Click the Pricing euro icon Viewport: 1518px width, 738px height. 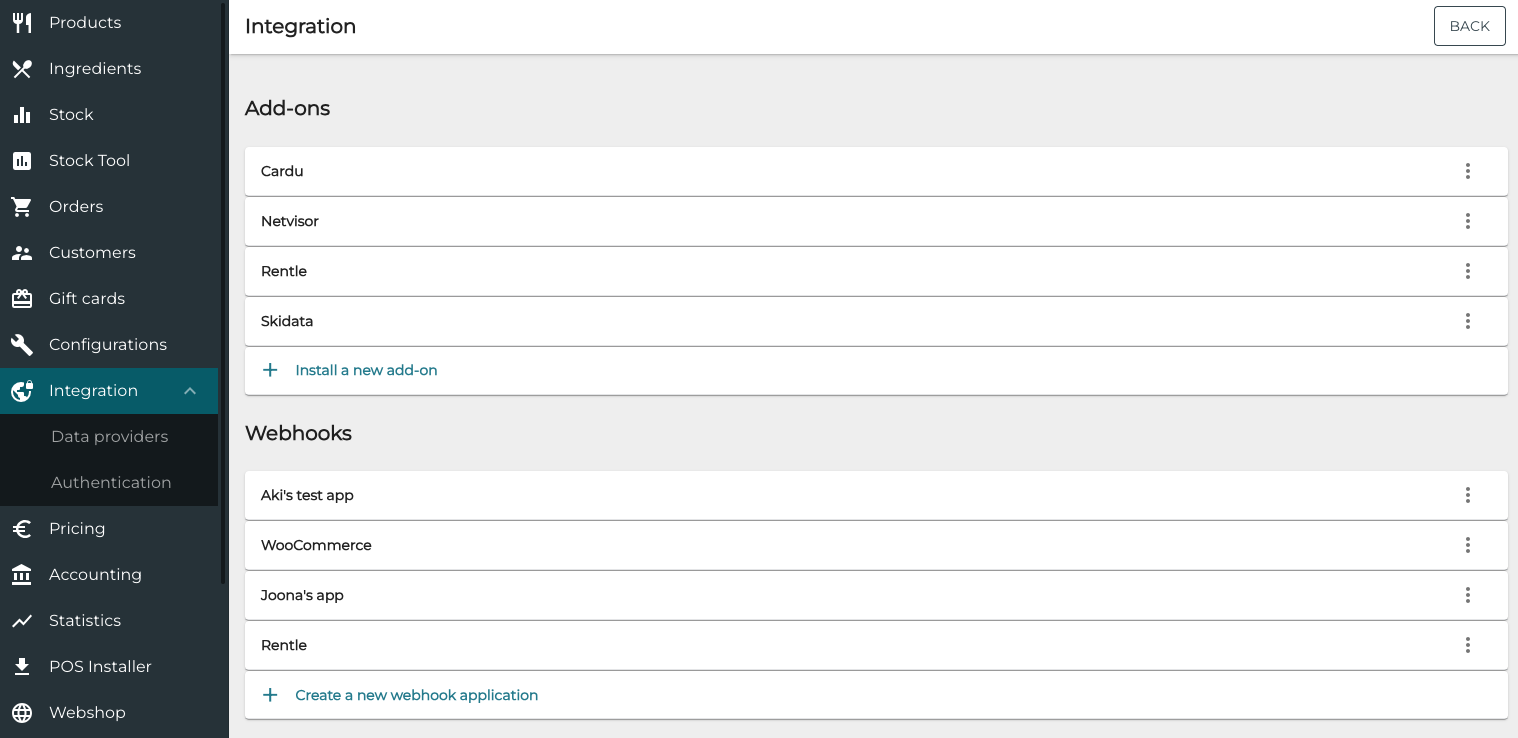point(22,528)
